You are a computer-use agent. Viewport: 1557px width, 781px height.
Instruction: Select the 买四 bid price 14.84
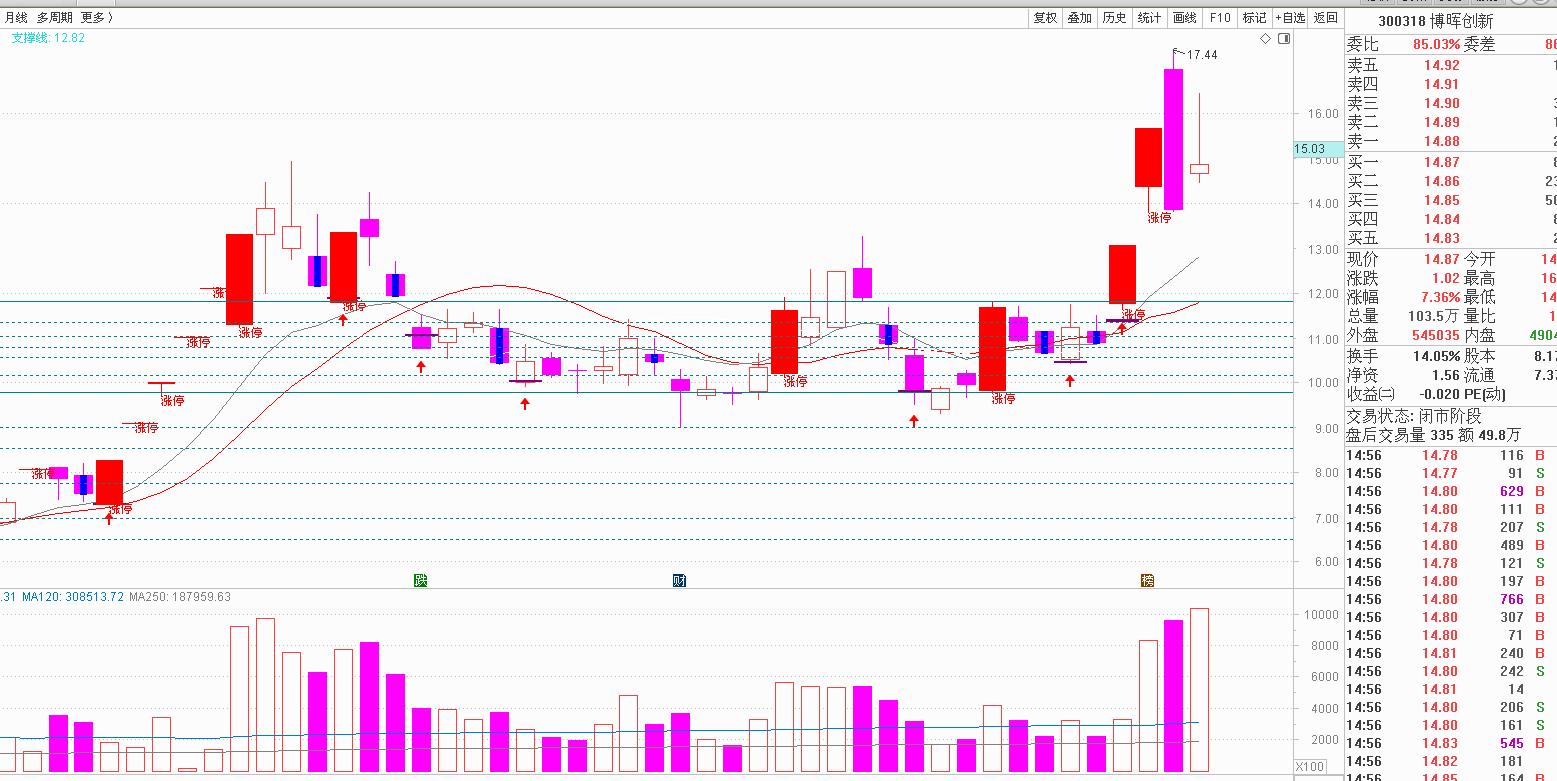[1442, 219]
